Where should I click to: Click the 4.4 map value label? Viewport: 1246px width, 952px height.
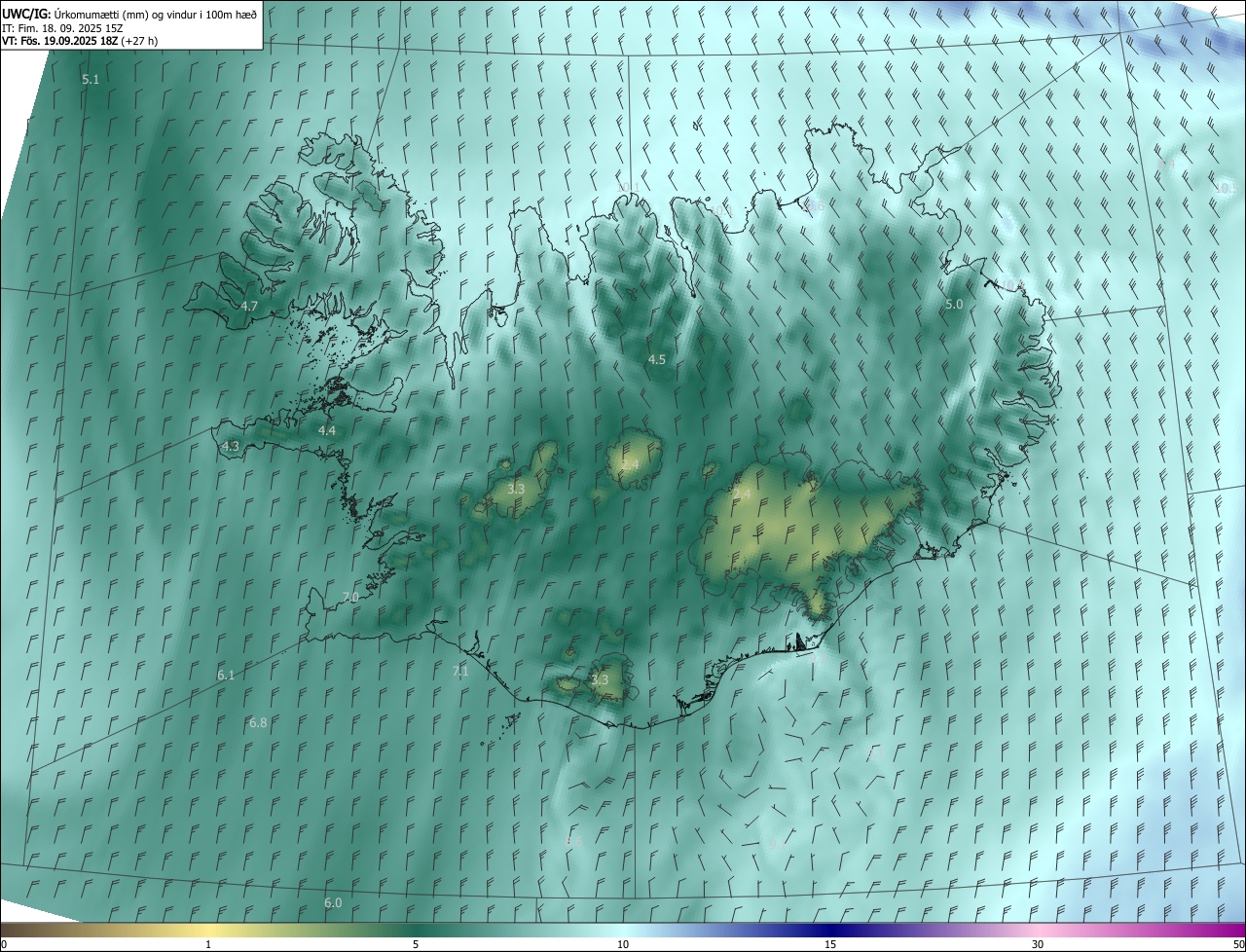[x=327, y=430]
